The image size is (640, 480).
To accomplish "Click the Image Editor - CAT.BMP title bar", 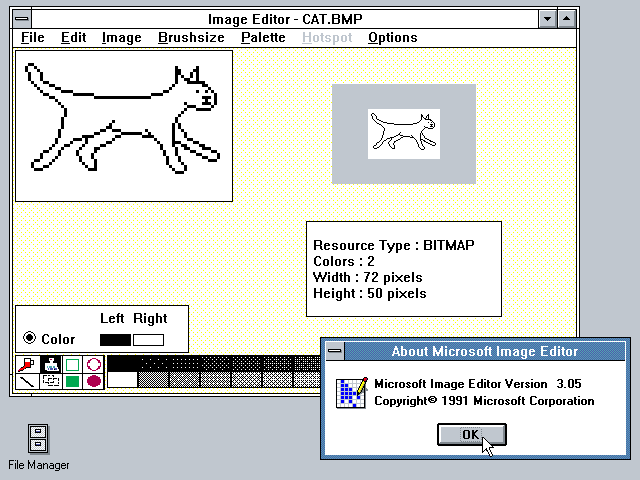I will (x=285, y=19).
